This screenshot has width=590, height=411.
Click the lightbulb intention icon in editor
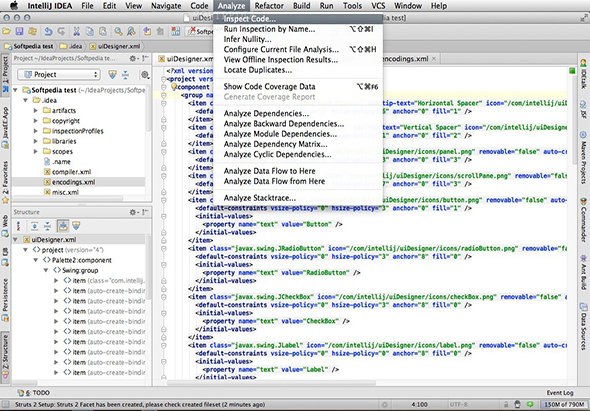(174, 87)
